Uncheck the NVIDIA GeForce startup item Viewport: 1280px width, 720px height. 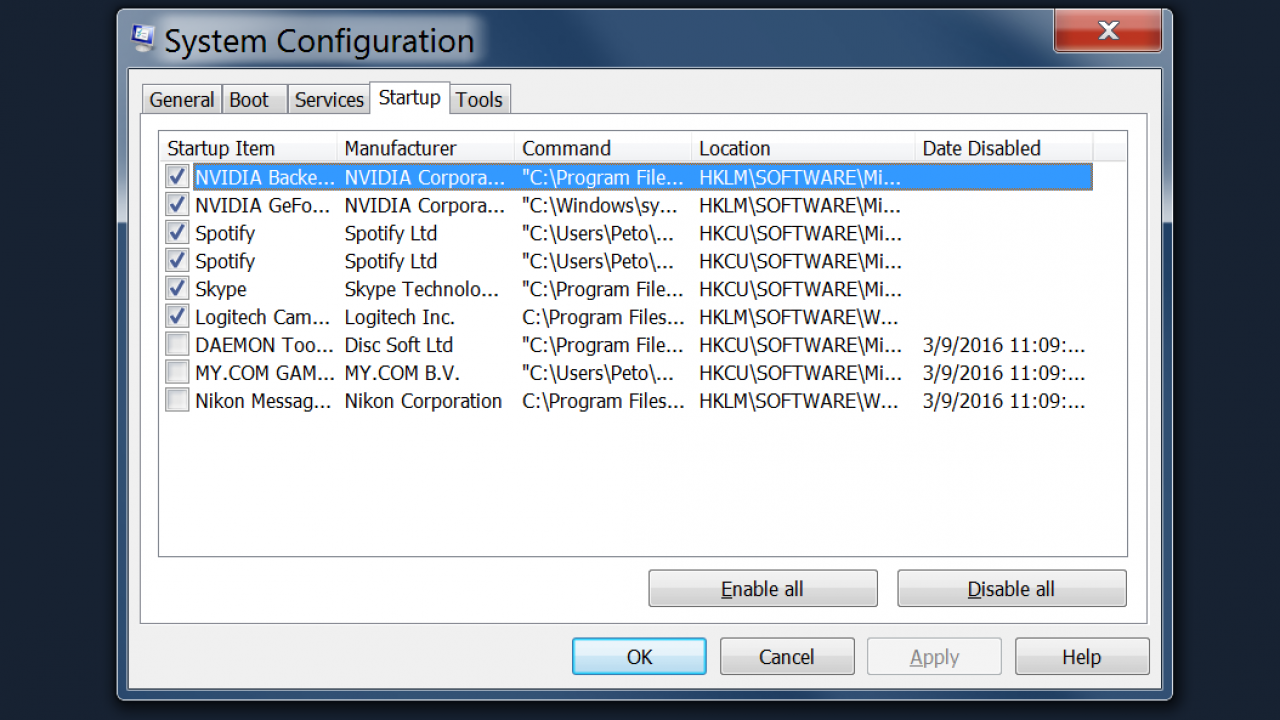pyautogui.click(x=177, y=205)
